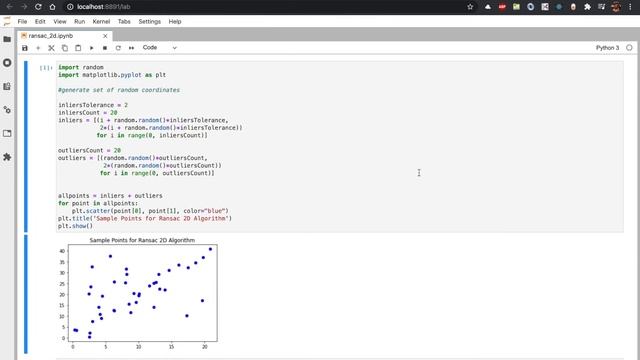Insert a new cell below with plus icon
The width and height of the screenshot is (640, 360).
[38, 48]
